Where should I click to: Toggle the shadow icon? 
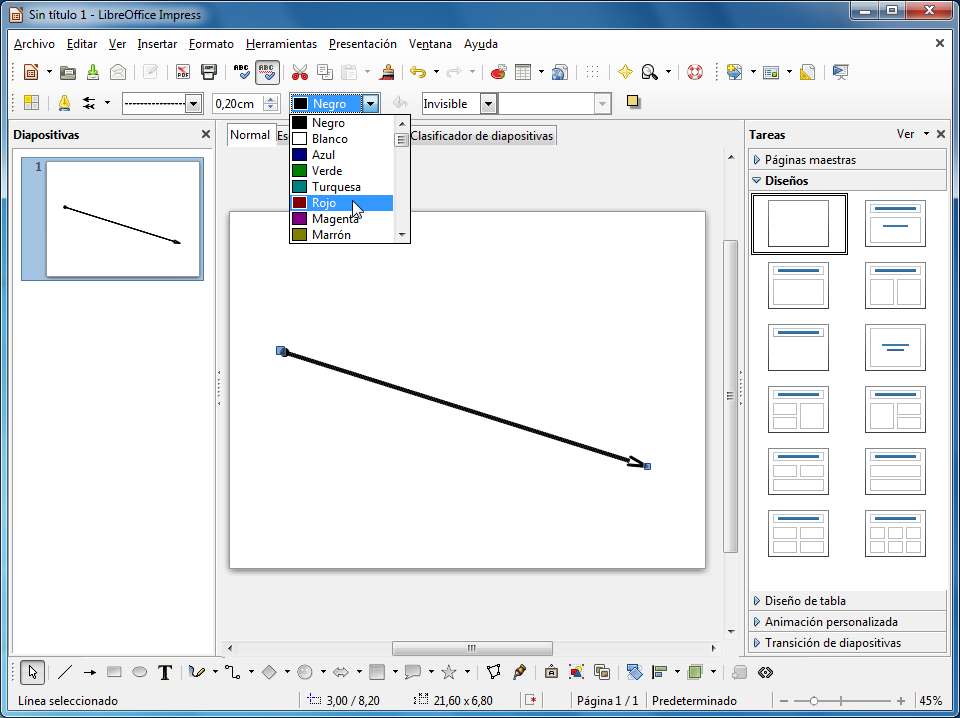coord(634,102)
